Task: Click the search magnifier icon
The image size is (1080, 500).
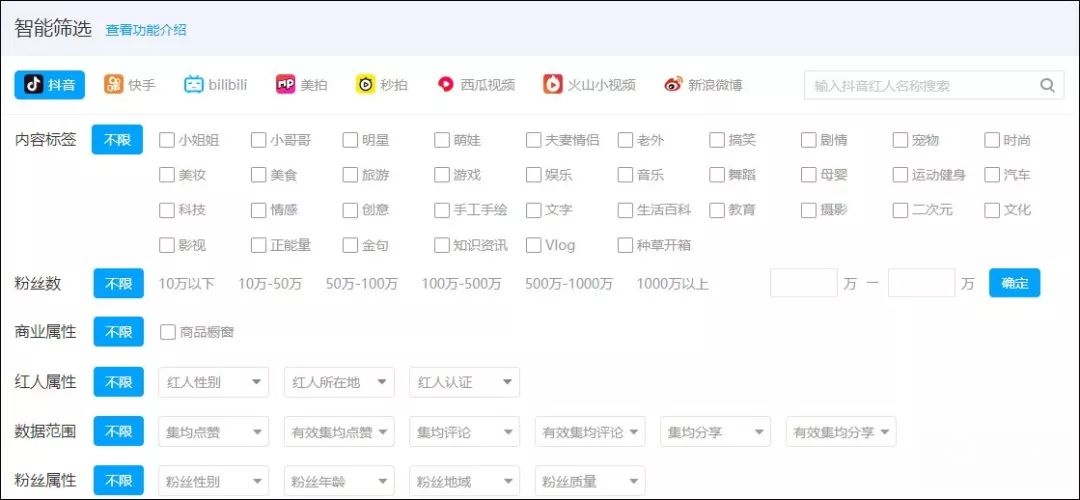Action: click(x=1047, y=86)
